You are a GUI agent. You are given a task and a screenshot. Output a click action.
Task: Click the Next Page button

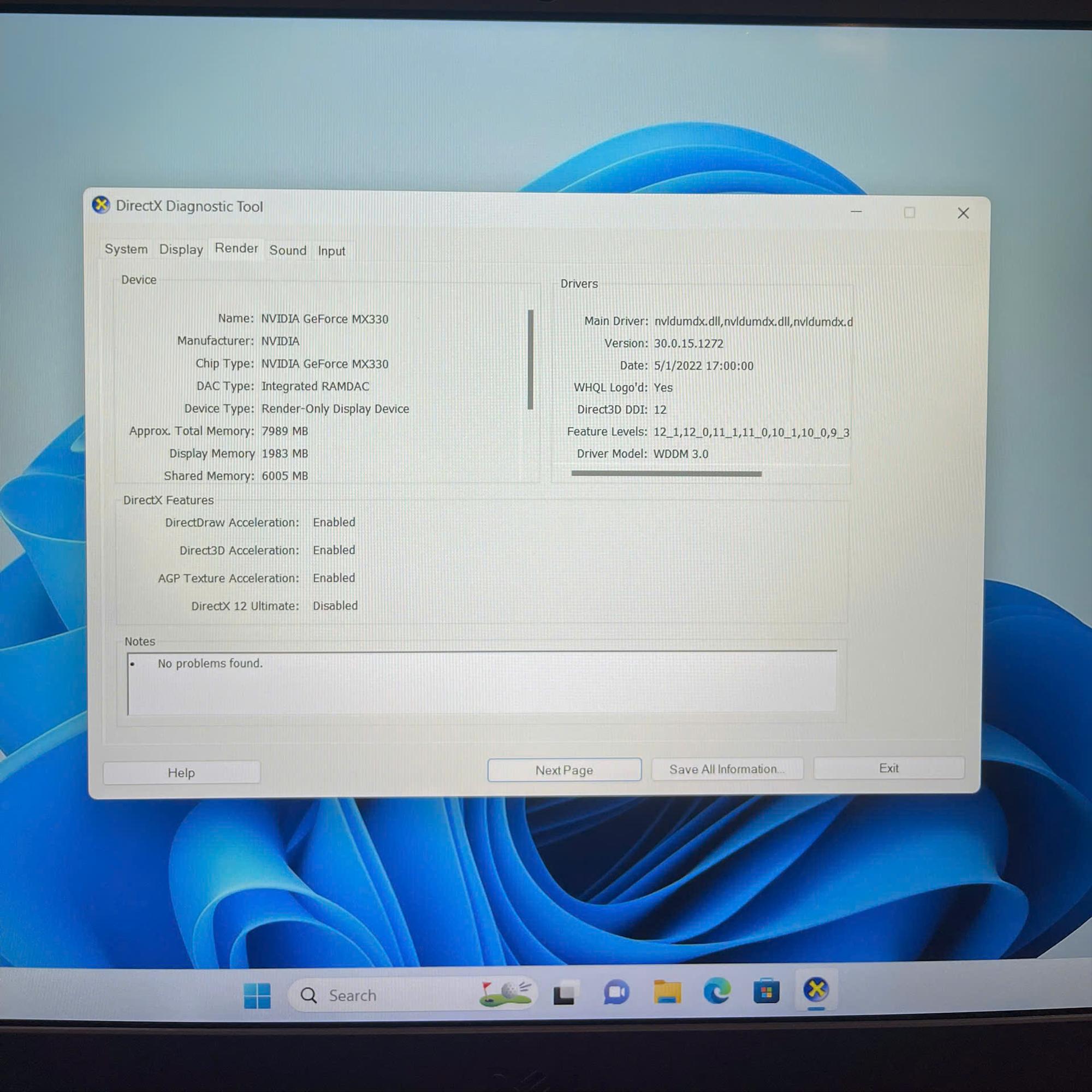coord(564,770)
